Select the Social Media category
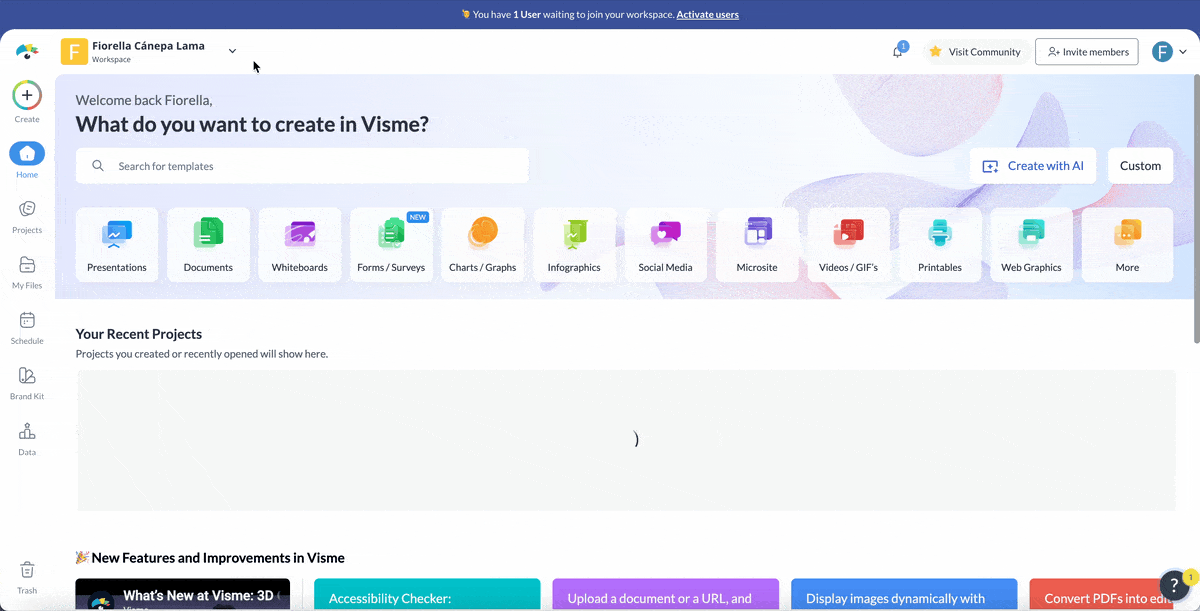This screenshot has height=611, width=1200. coord(666,245)
